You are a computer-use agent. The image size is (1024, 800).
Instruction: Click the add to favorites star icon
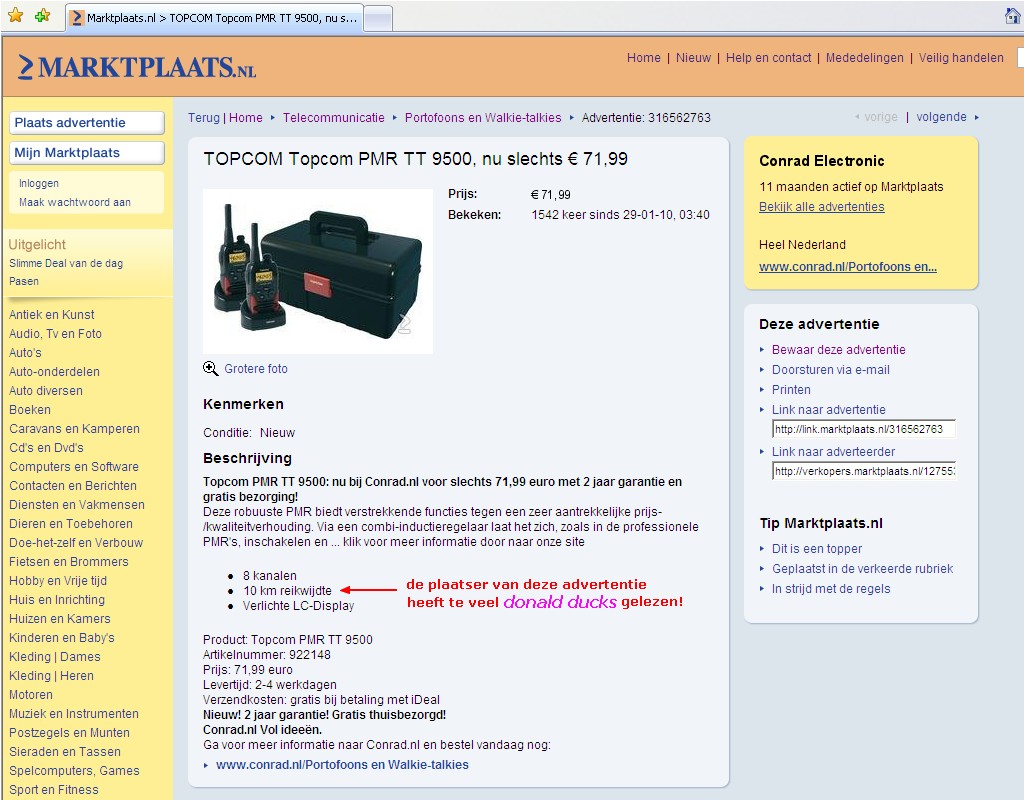tap(42, 16)
